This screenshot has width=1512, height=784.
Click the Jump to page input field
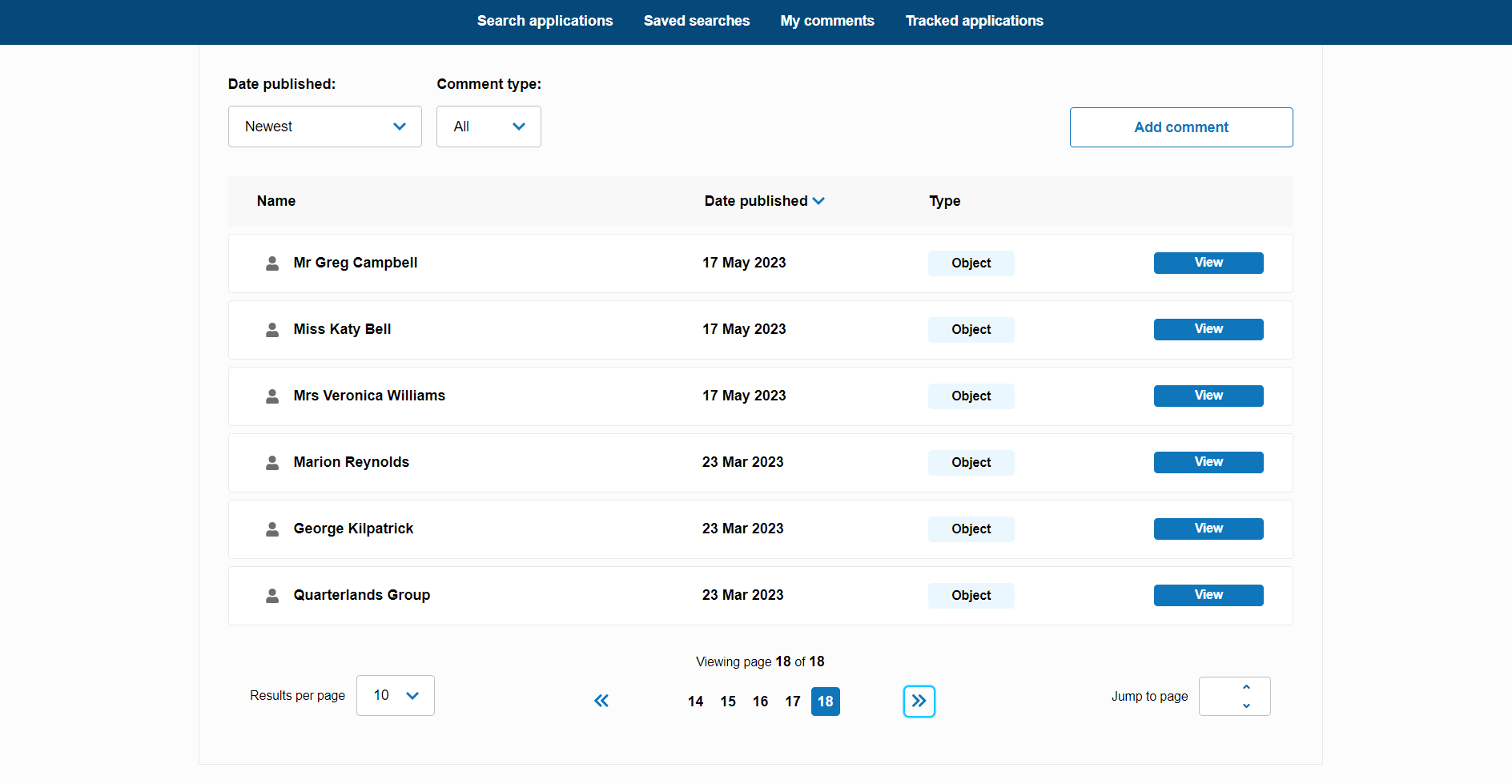point(1235,696)
